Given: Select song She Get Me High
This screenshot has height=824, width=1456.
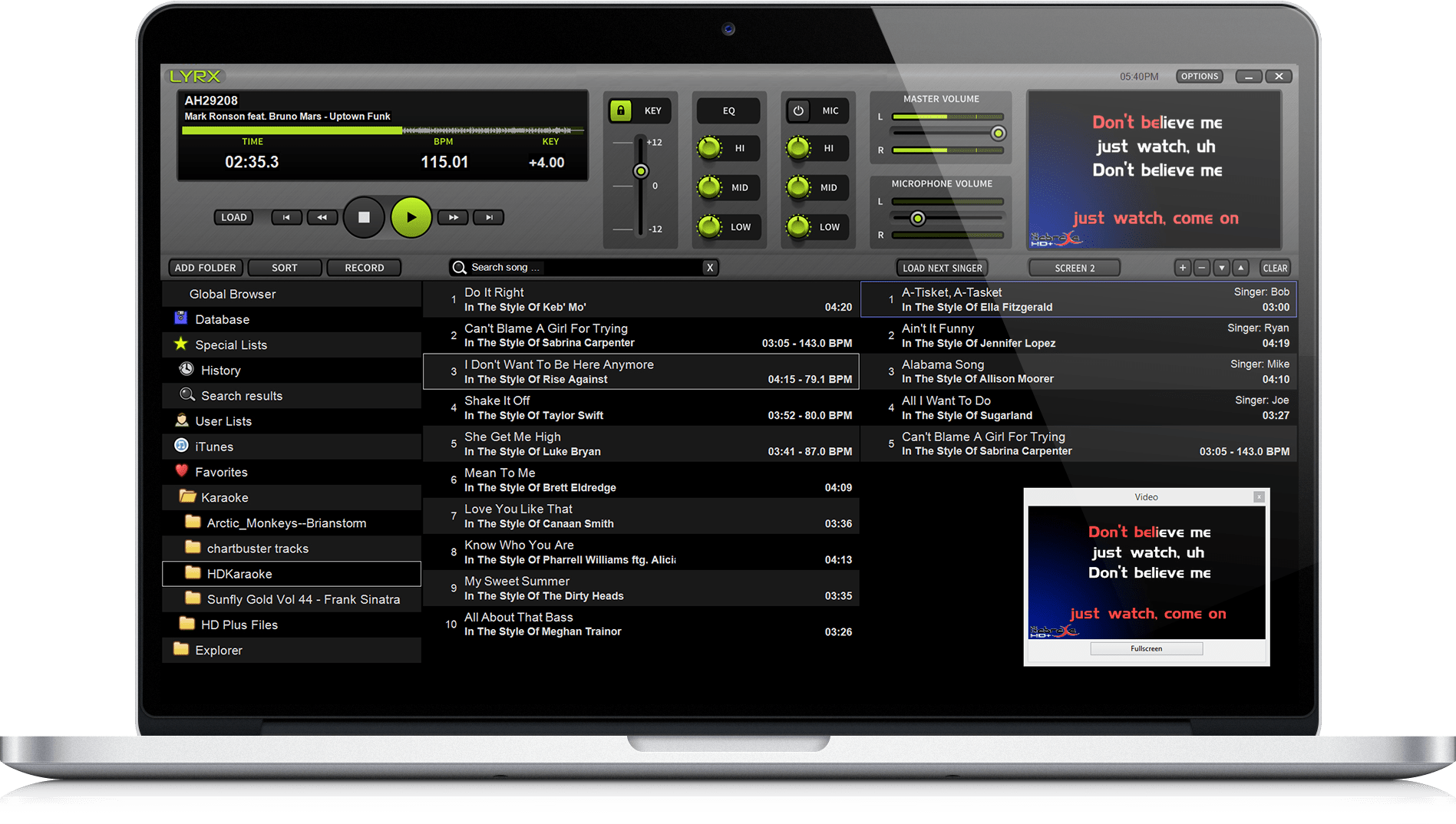Looking at the screenshot, I should click(x=641, y=443).
